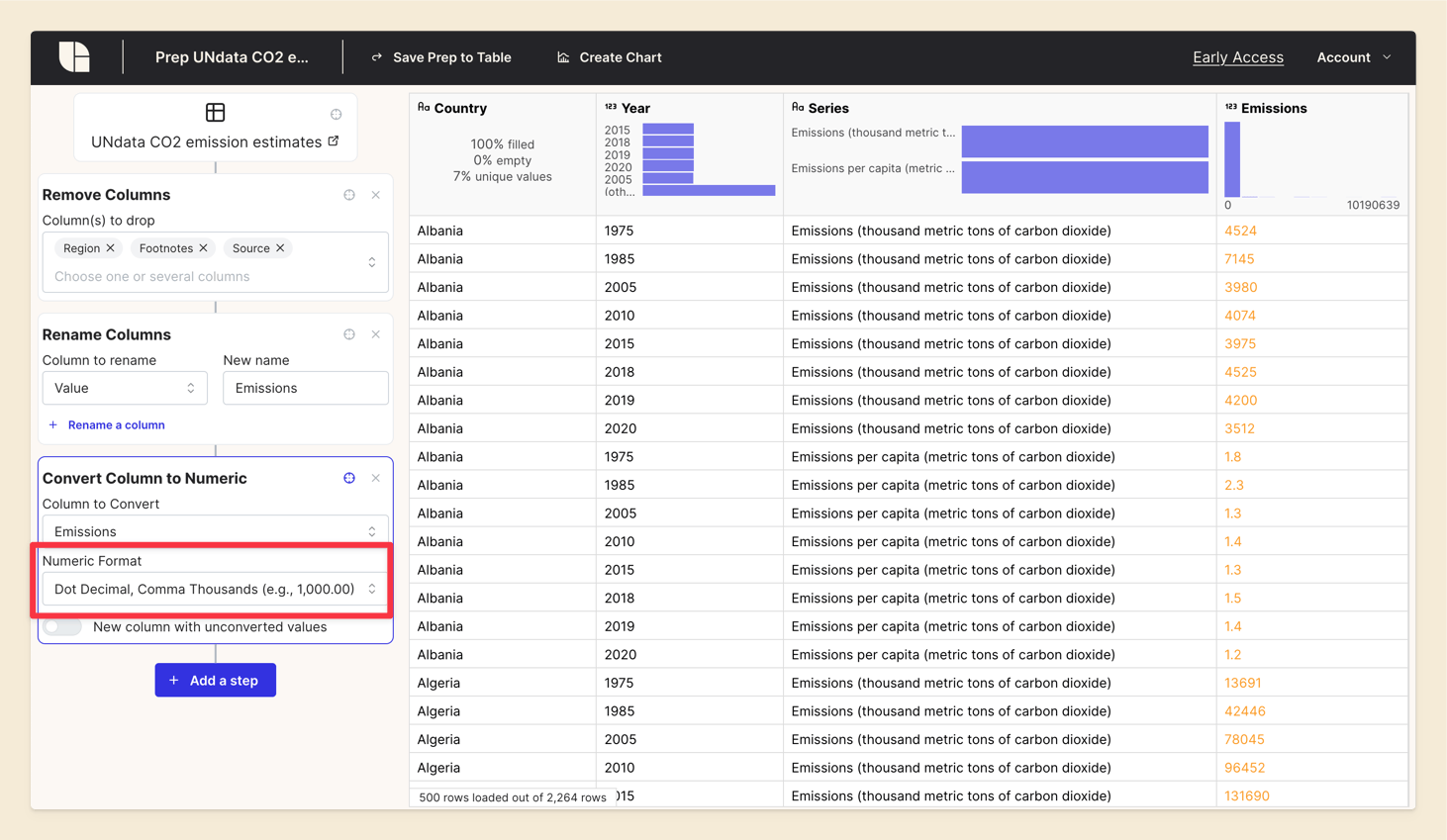Click the New name Emissions input field

306,388
